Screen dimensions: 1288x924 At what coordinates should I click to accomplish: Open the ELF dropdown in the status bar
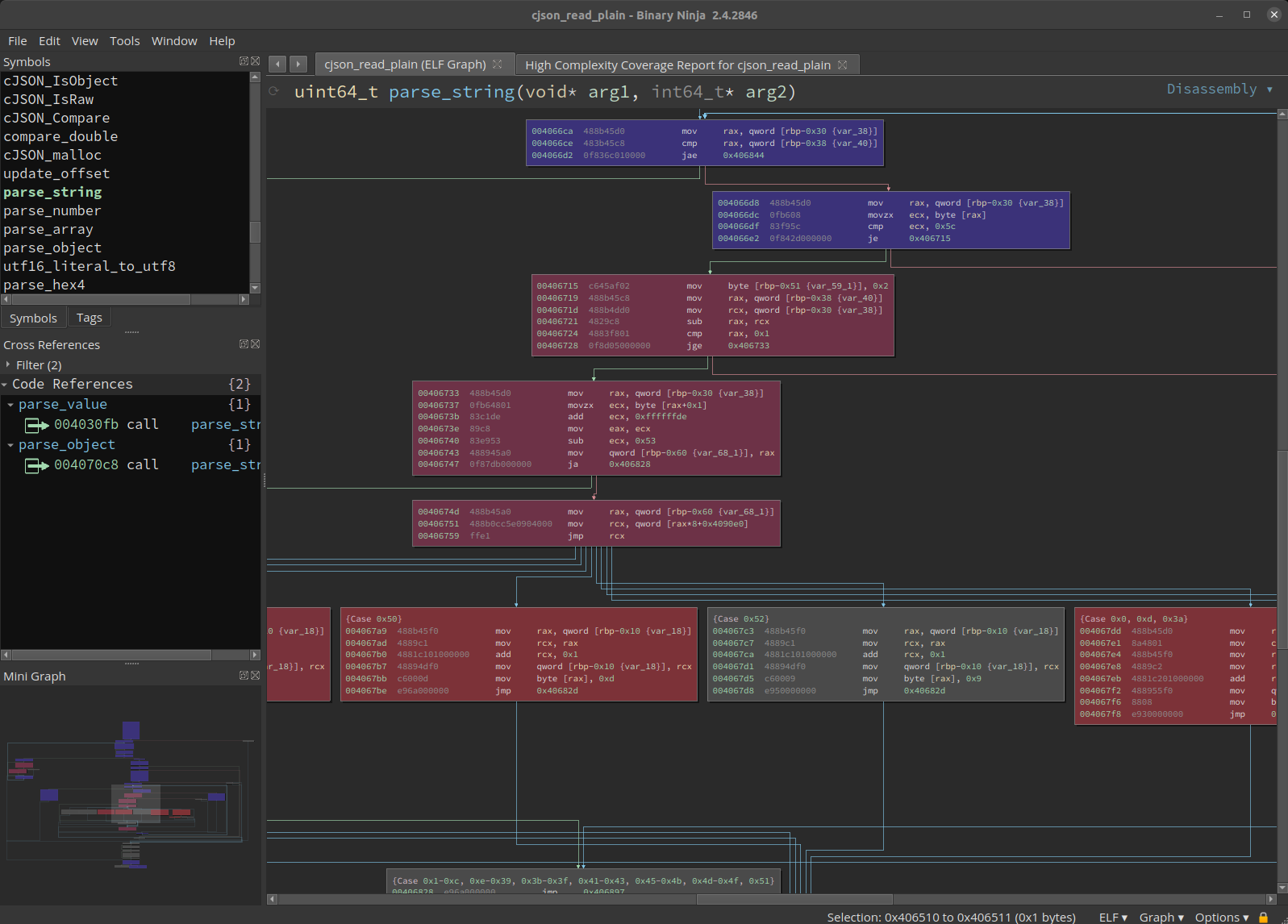click(x=1113, y=918)
